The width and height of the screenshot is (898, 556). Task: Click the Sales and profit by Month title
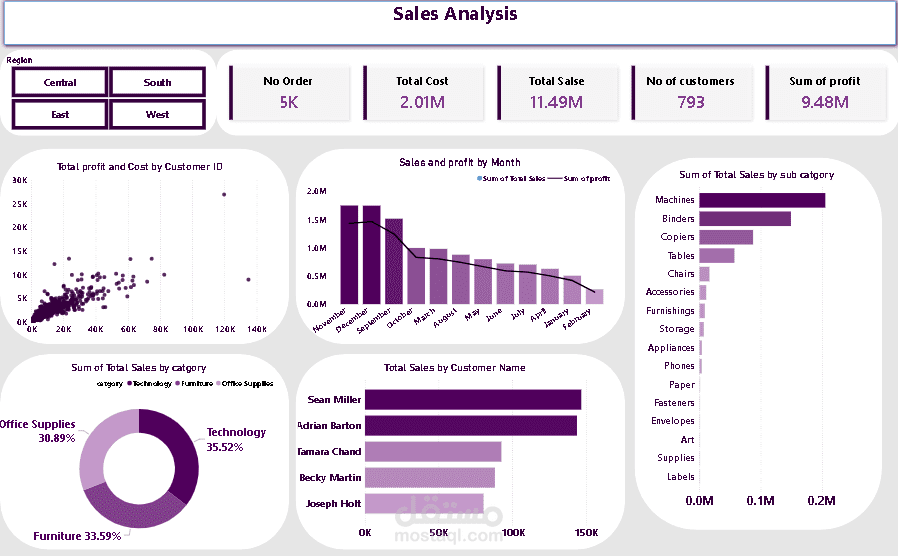tap(460, 163)
